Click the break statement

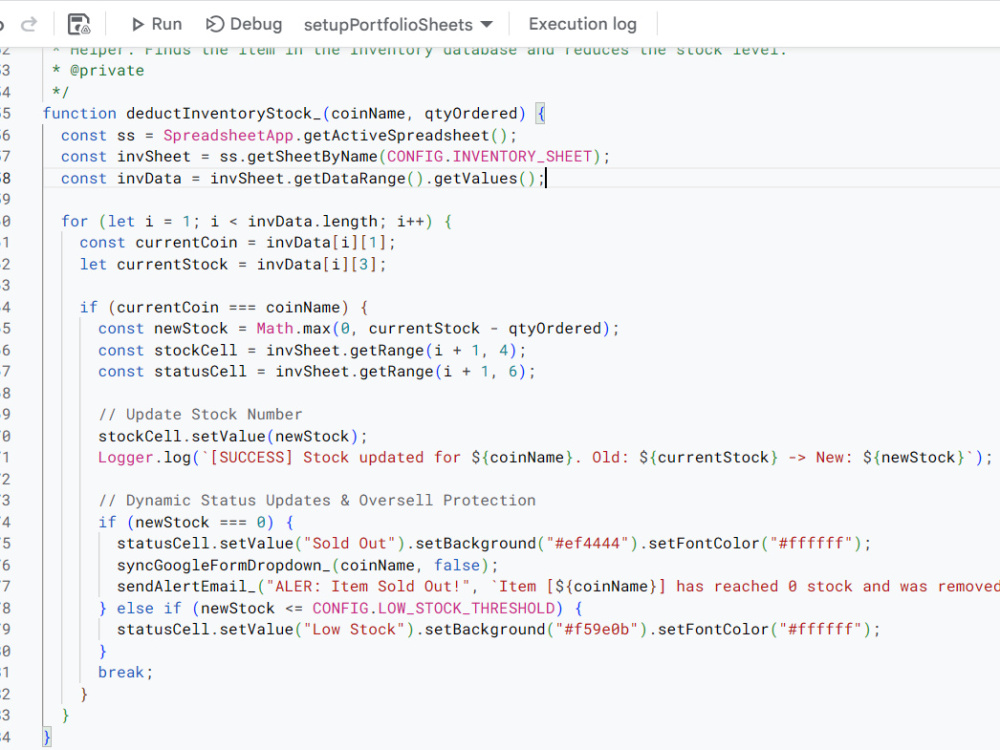point(125,673)
